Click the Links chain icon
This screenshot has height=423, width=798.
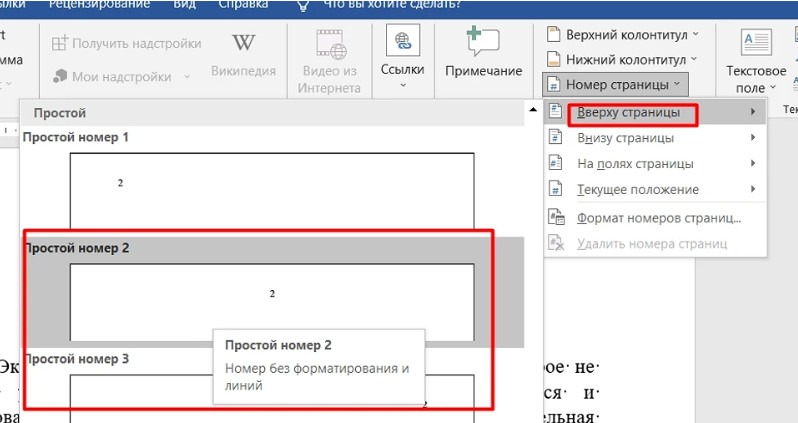(403, 42)
